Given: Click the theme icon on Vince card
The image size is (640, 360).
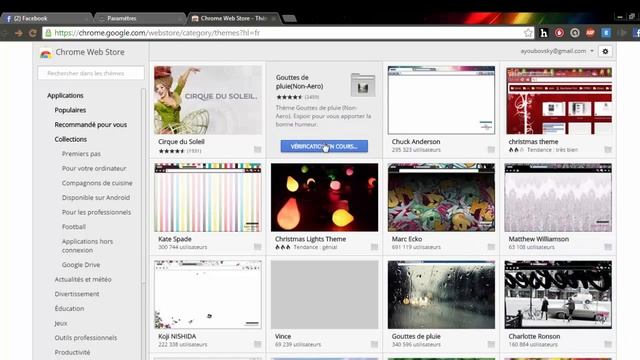Looking at the screenshot, I should tap(374, 344).
